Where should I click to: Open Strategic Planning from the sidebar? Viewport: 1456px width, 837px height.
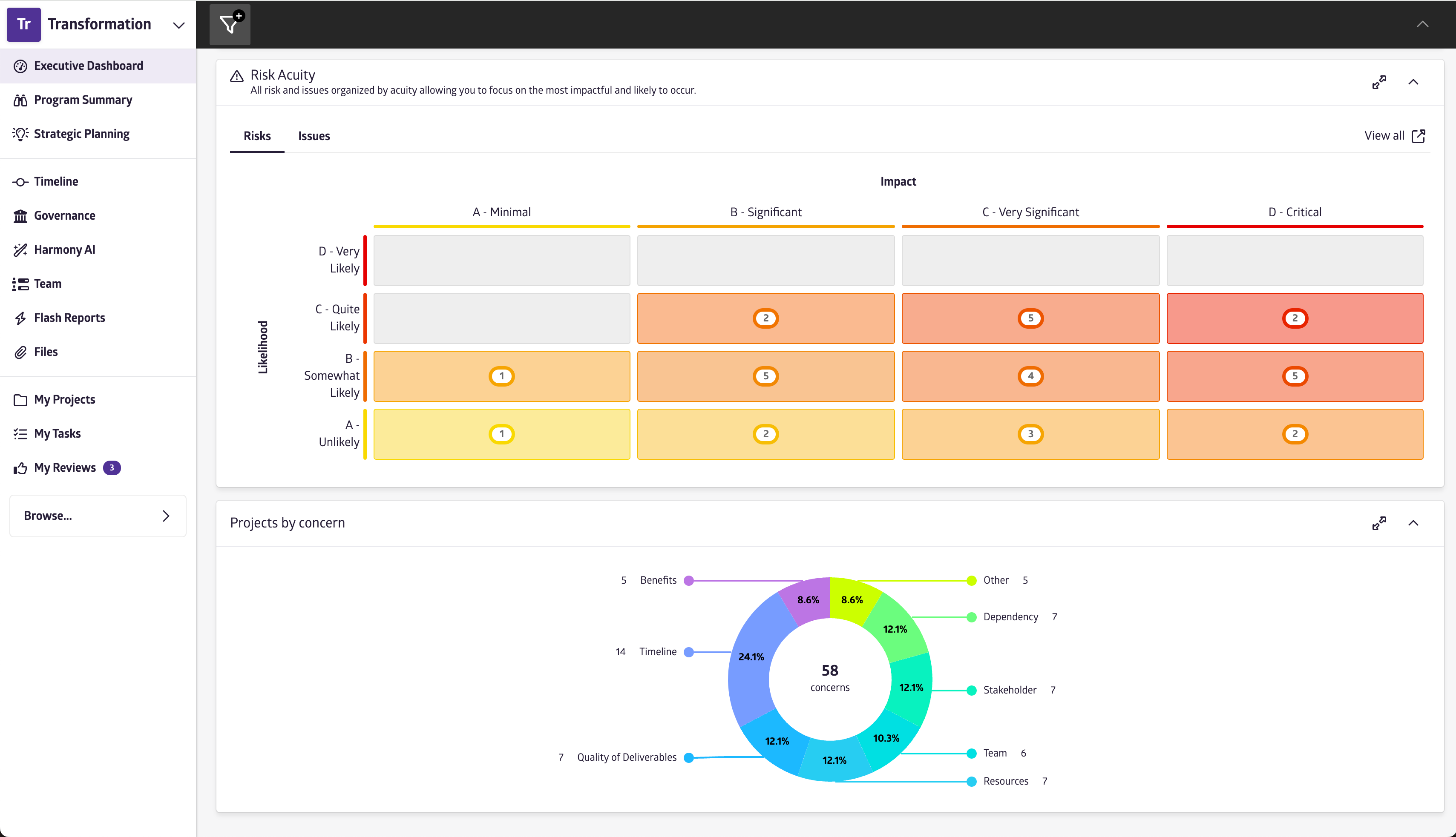pyautogui.click(x=81, y=134)
